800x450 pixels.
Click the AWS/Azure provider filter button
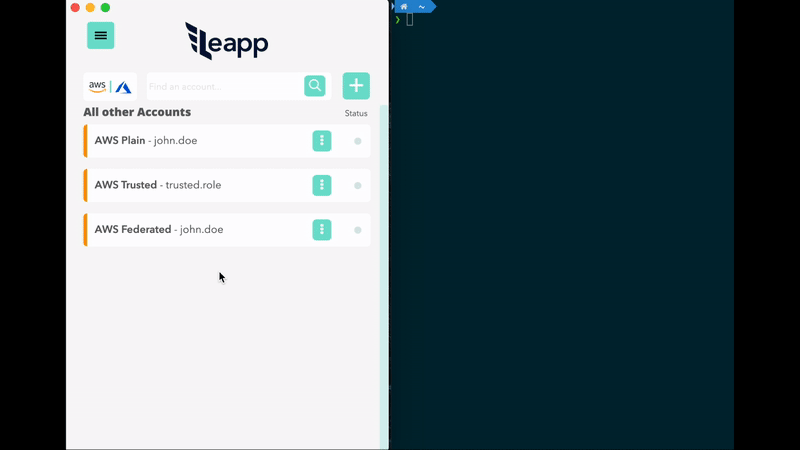[110, 86]
